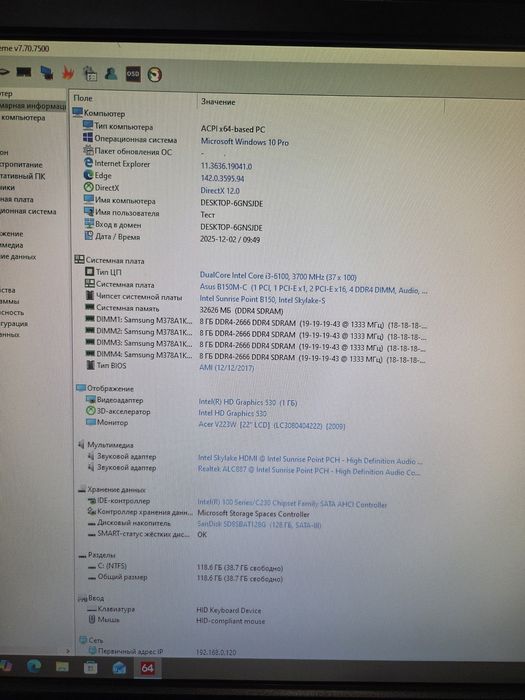Click the report wizard toolbar icon
This screenshot has height=700, width=525.
pos(90,73)
